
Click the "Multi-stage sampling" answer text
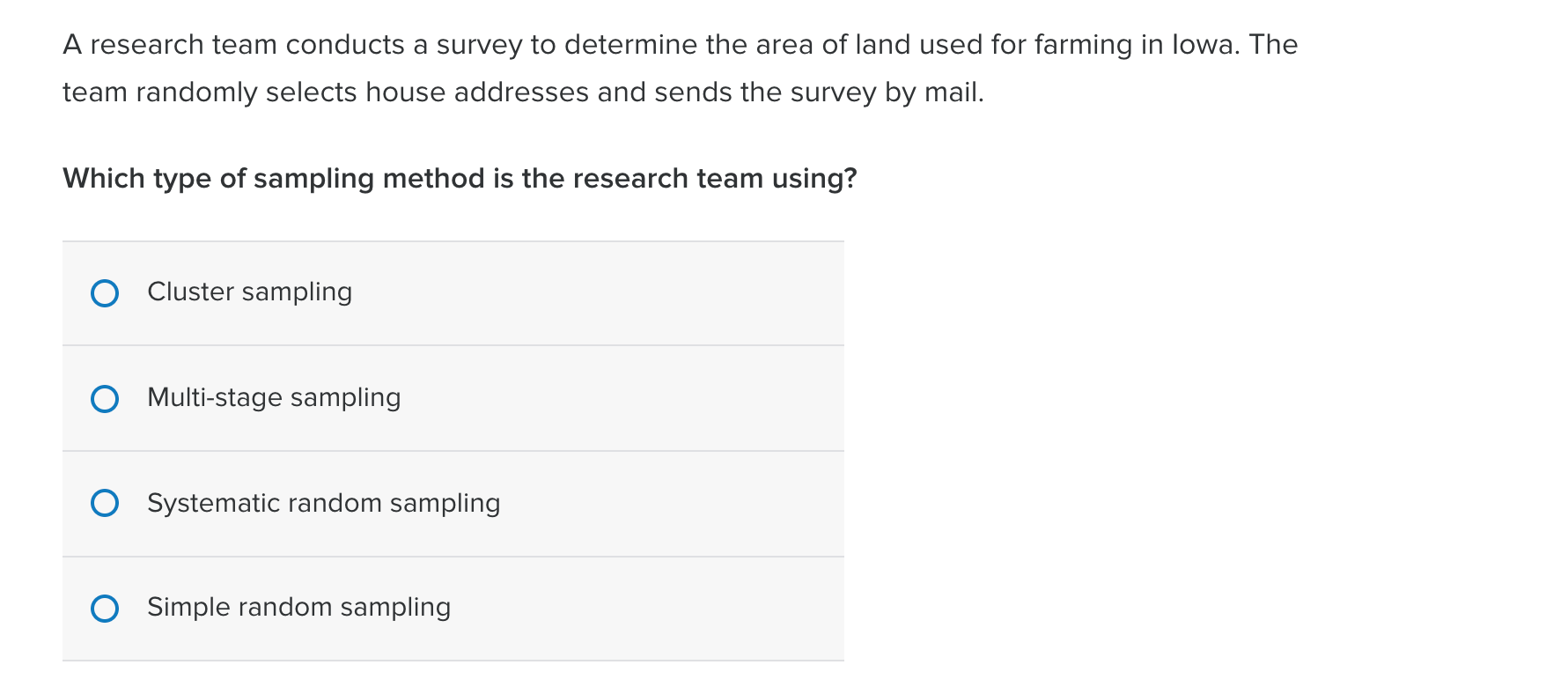pos(274,397)
